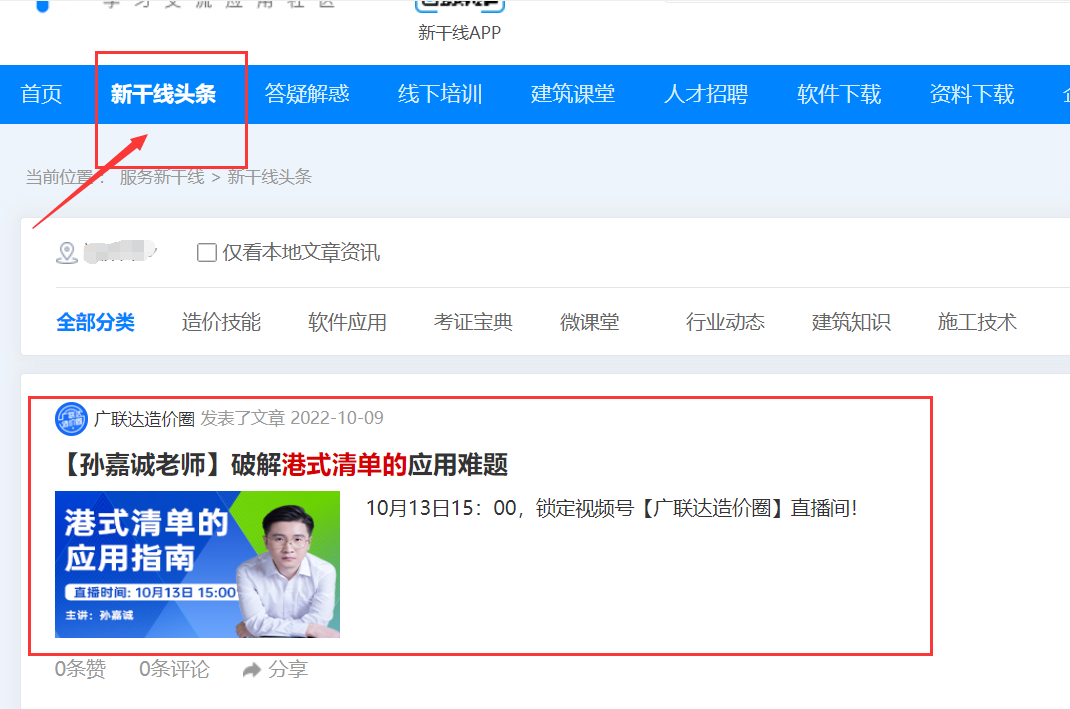This screenshot has width=1070, height=709.
Task: Open the 软件下载 navigation tab
Action: pyautogui.click(x=839, y=93)
